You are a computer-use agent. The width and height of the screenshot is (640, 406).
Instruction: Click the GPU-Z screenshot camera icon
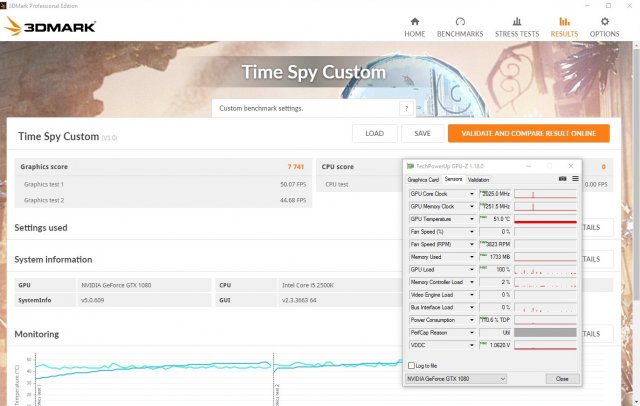click(562, 179)
